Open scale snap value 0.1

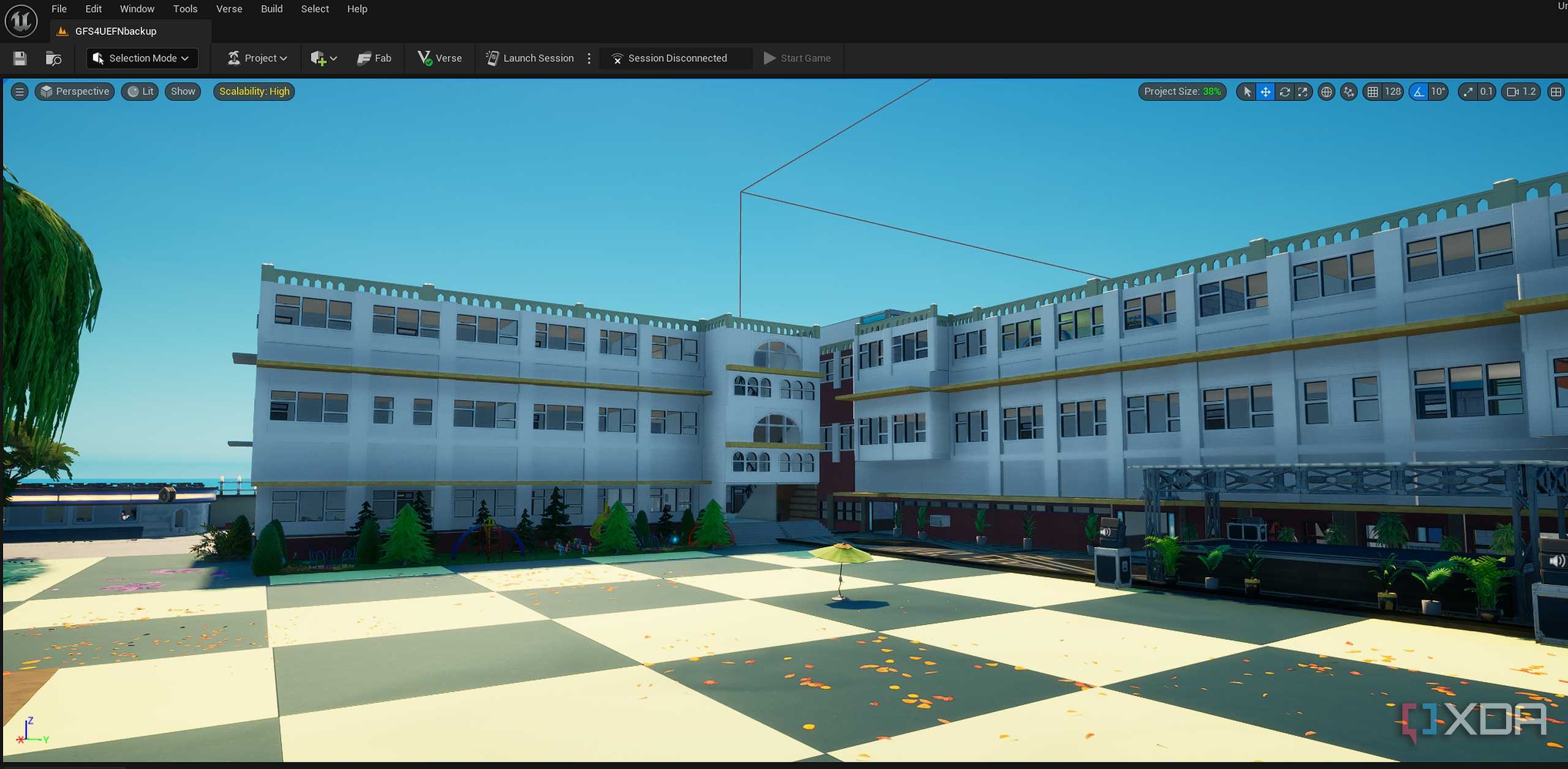click(1487, 92)
